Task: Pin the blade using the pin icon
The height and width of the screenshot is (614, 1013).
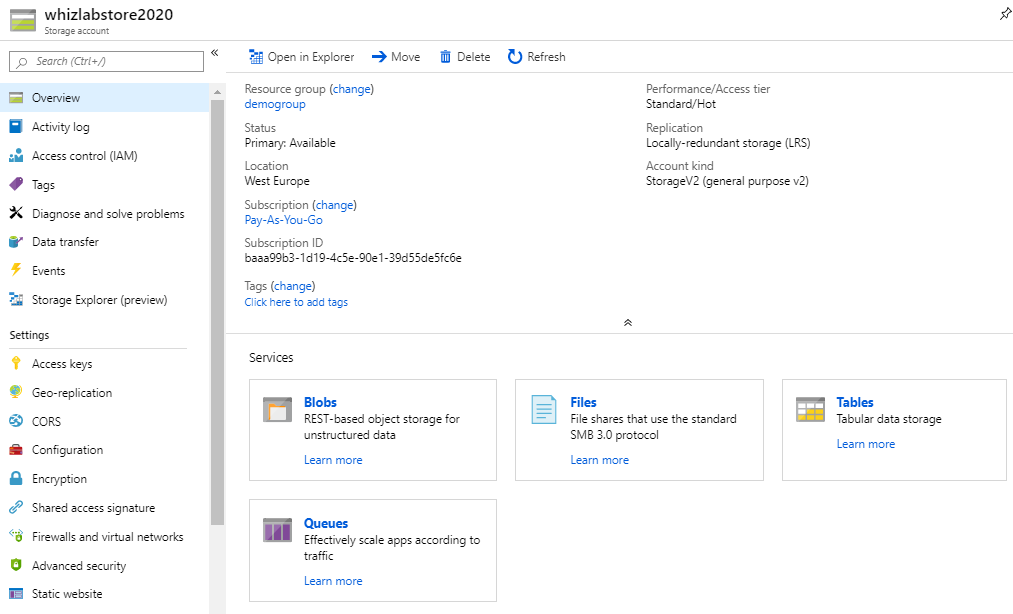Action: point(1005,14)
